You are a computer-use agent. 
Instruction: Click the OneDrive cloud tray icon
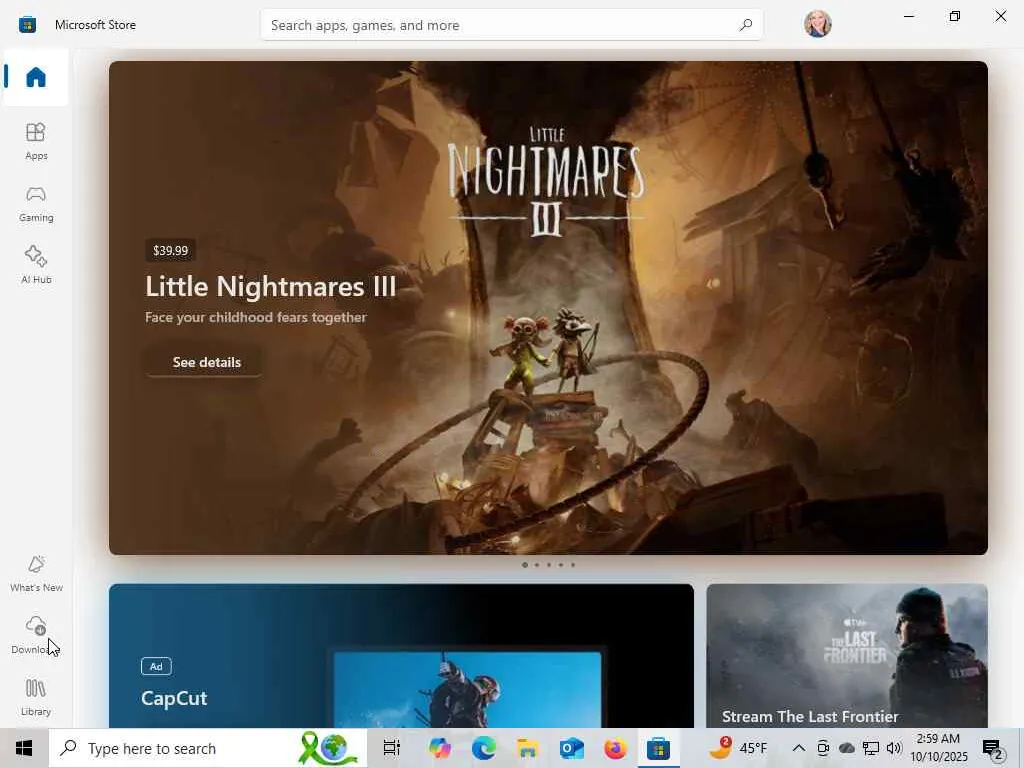847,748
